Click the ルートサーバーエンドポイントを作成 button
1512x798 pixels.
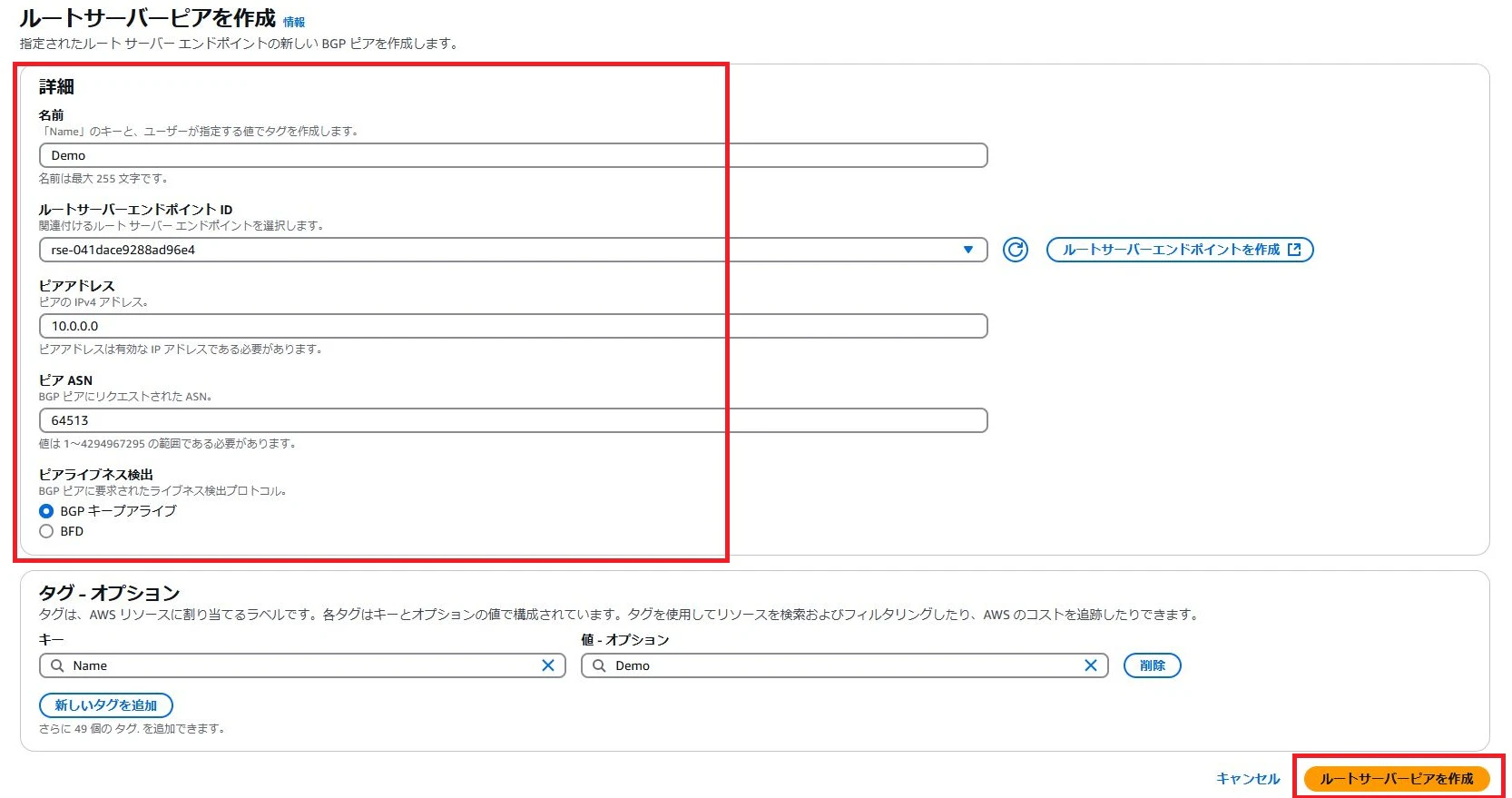point(1180,250)
